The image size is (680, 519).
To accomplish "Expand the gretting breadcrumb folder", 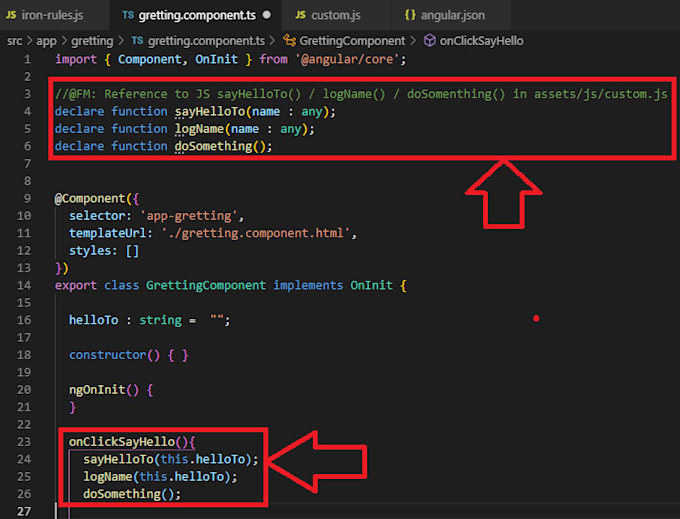I will pyautogui.click(x=92, y=41).
